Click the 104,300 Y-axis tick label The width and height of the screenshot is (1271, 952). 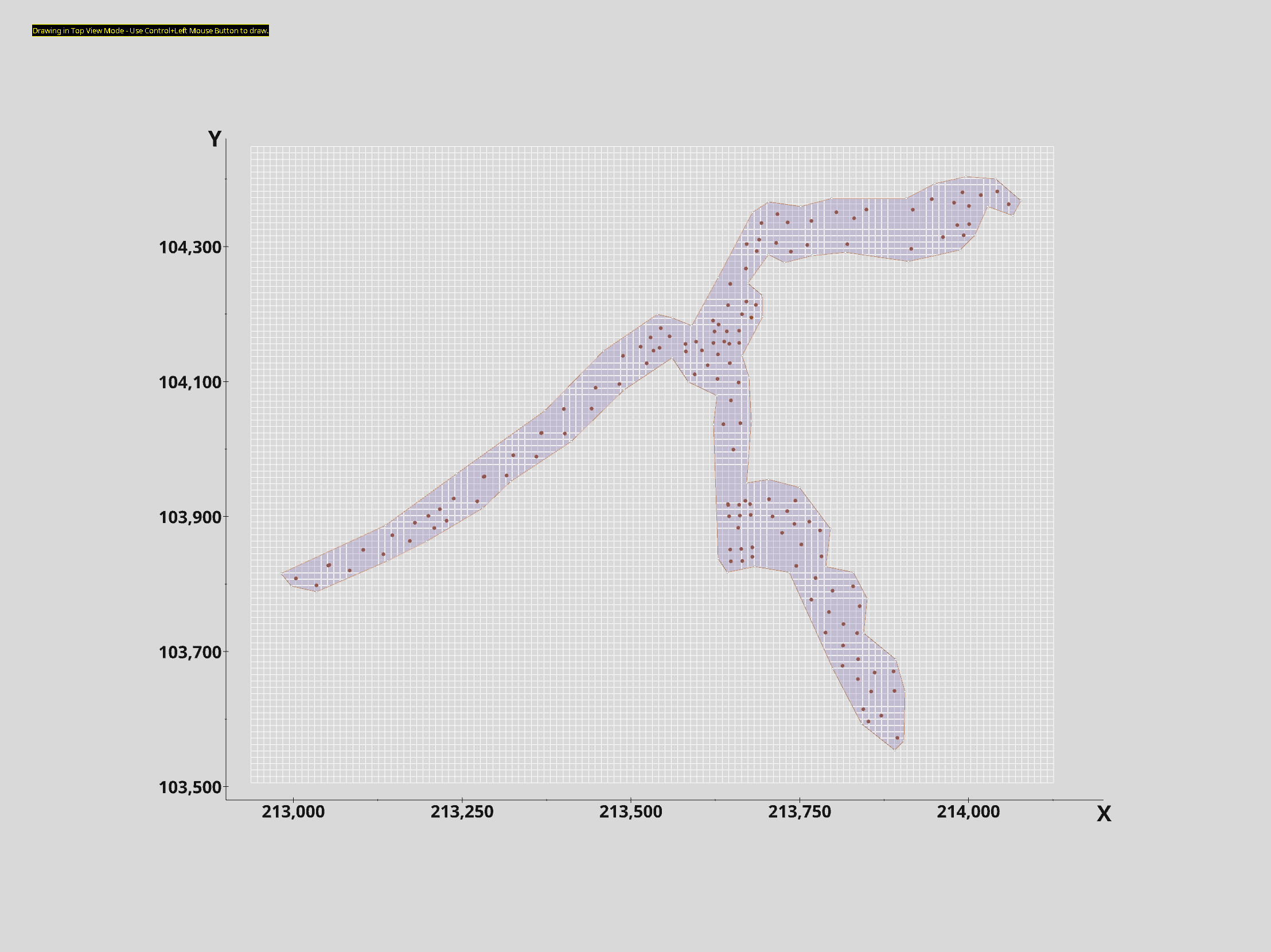(190, 247)
